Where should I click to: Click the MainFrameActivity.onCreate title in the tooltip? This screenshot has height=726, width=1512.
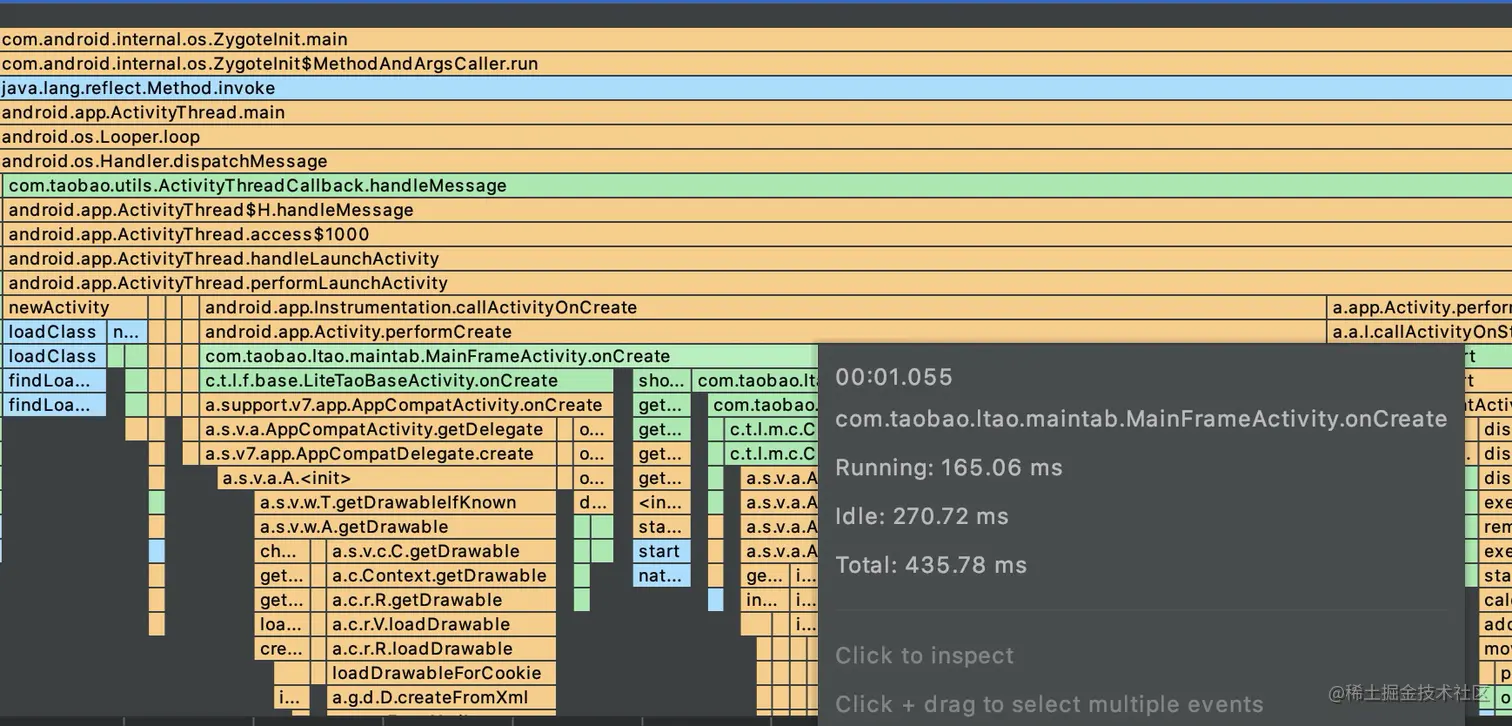(1141, 419)
